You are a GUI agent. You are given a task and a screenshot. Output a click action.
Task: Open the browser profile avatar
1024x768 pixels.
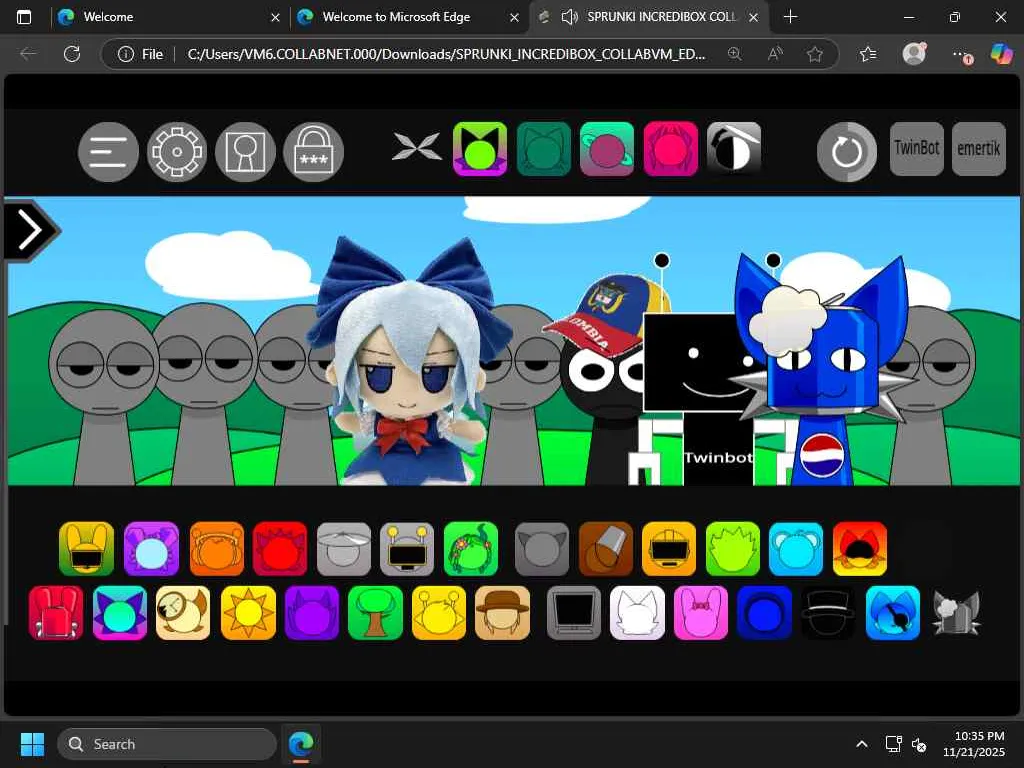(914, 54)
